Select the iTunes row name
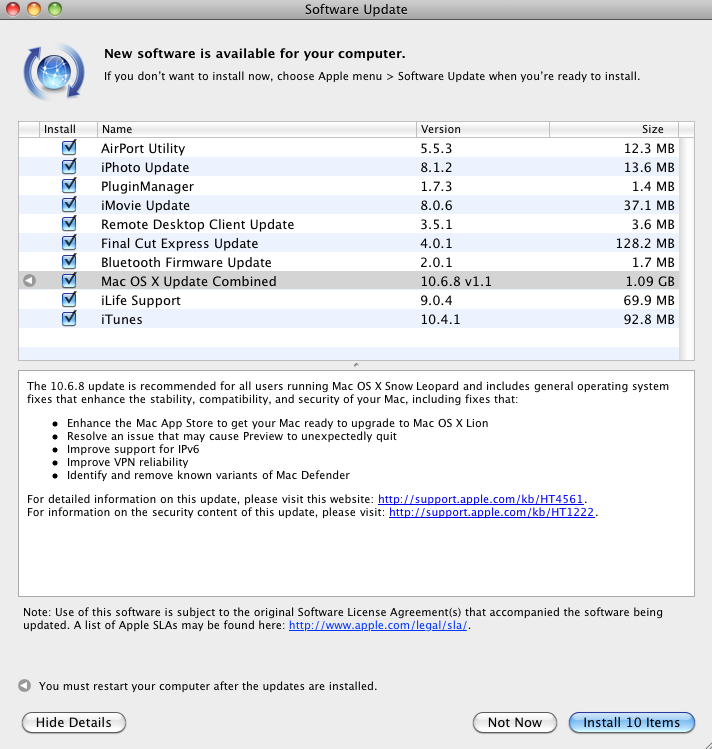The image size is (712, 749). tap(122, 319)
